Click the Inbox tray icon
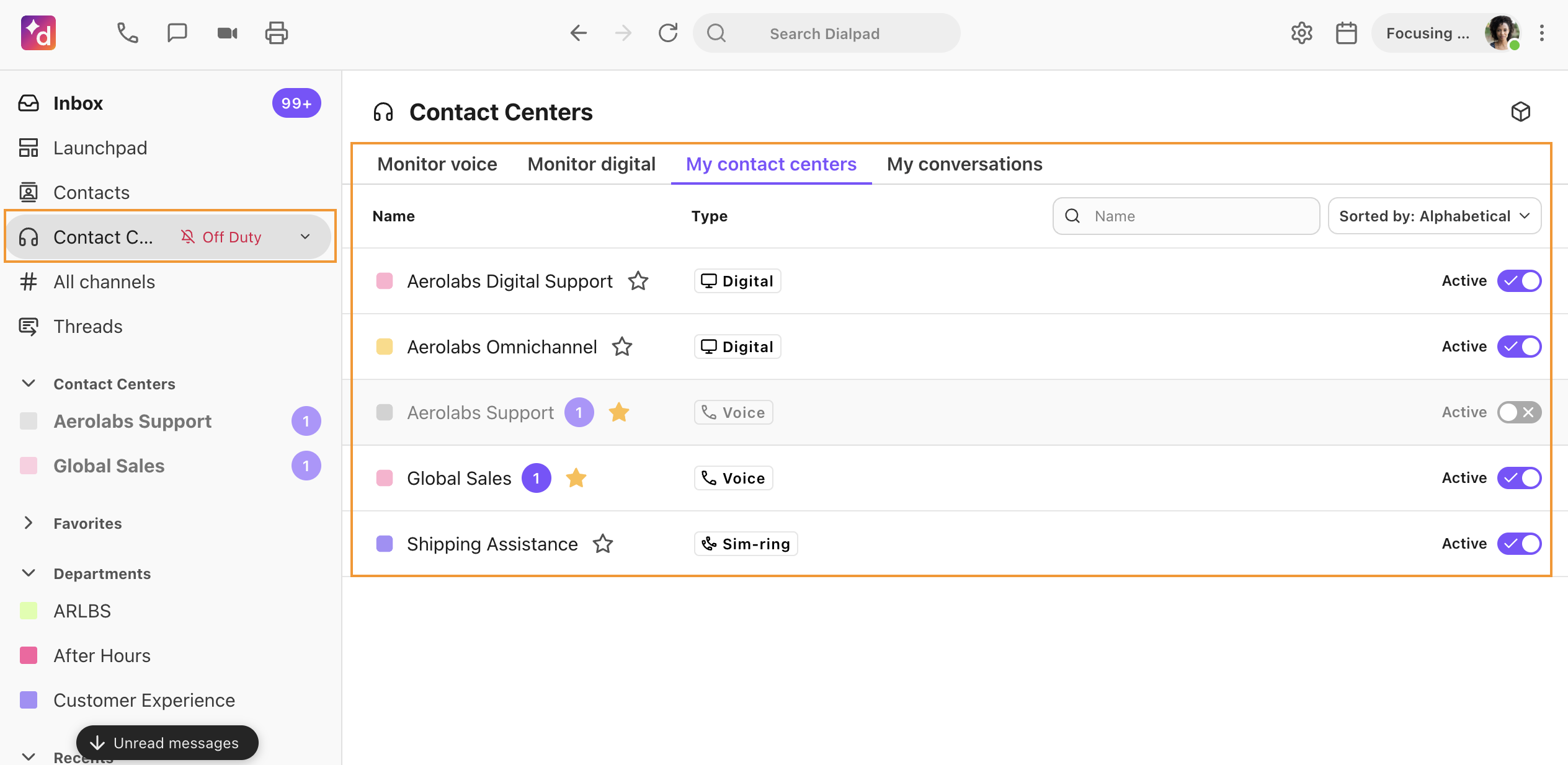Viewport: 1568px width, 765px height. [29, 103]
